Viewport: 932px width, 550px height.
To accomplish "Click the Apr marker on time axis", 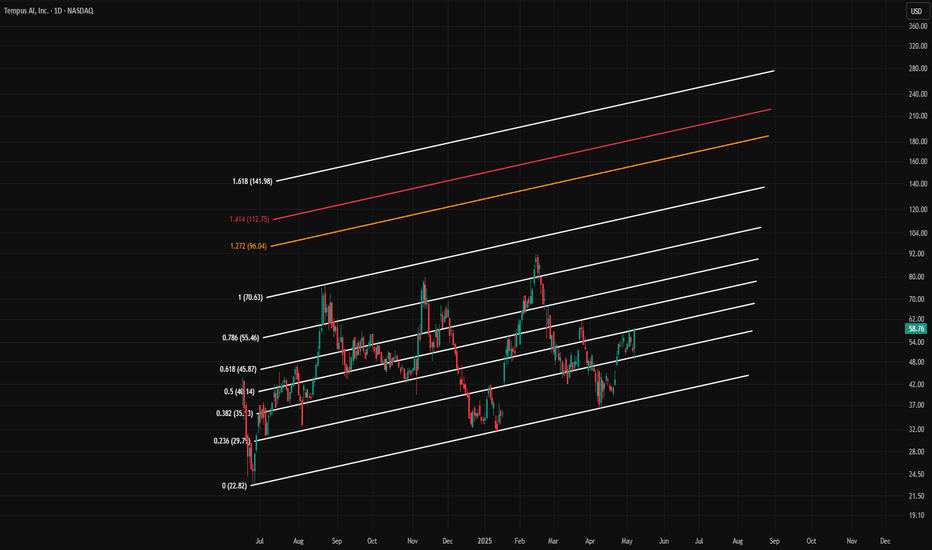I will pyautogui.click(x=590, y=541).
